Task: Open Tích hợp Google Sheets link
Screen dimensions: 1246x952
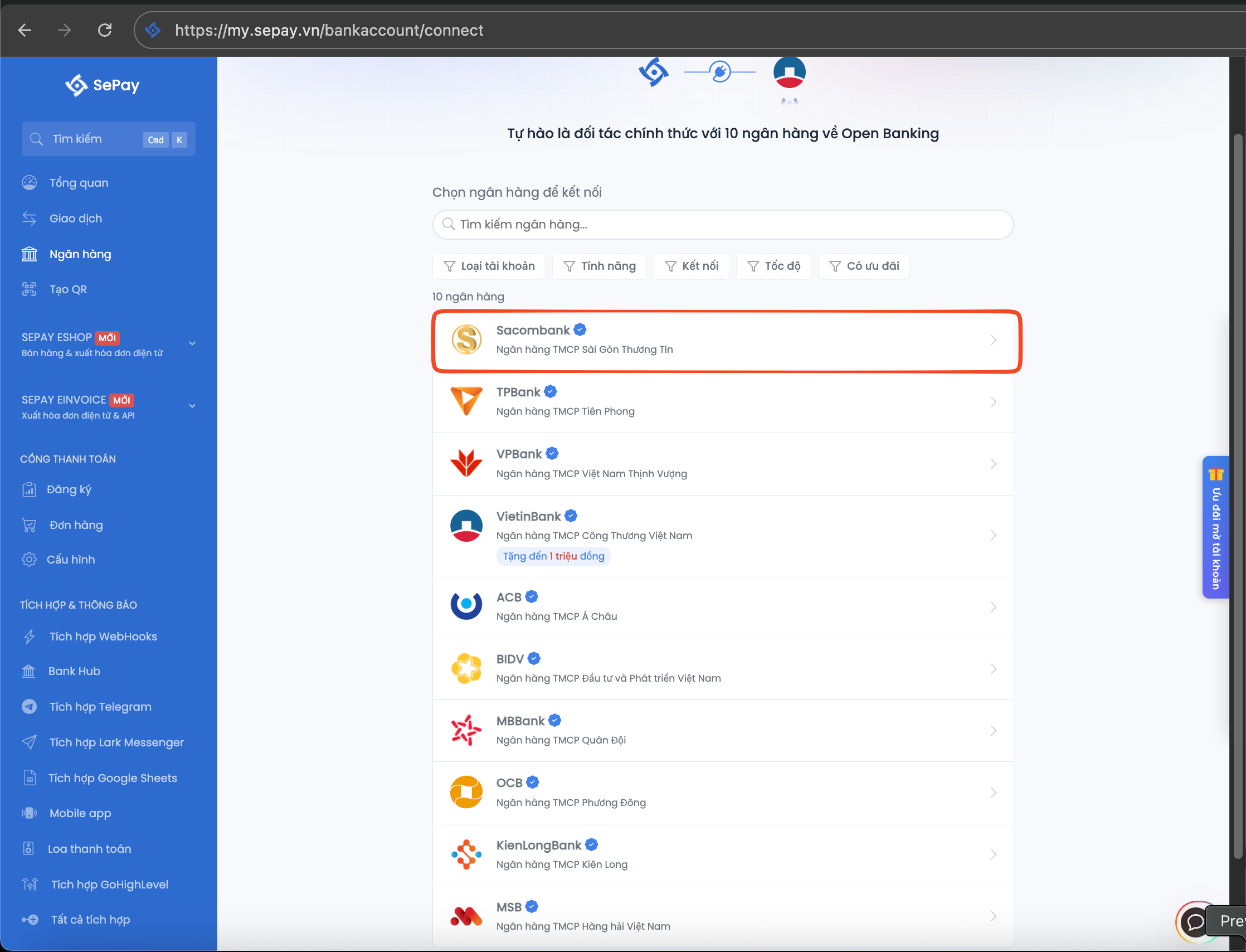Action: pyautogui.click(x=112, y=778)
